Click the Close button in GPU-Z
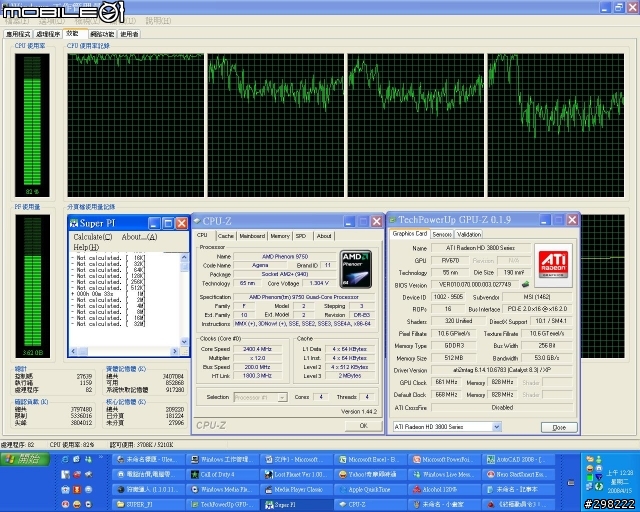Screen dimensions: 640x512 559,427
